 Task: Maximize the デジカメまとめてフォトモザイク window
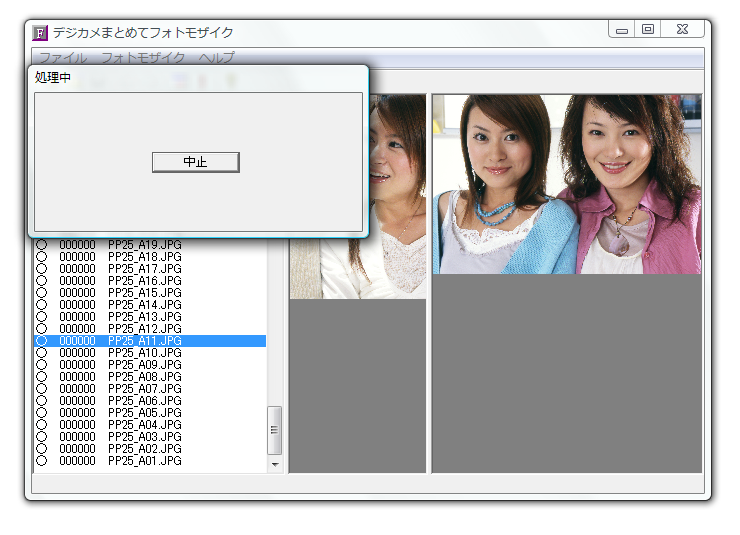[x=648, y=30]
